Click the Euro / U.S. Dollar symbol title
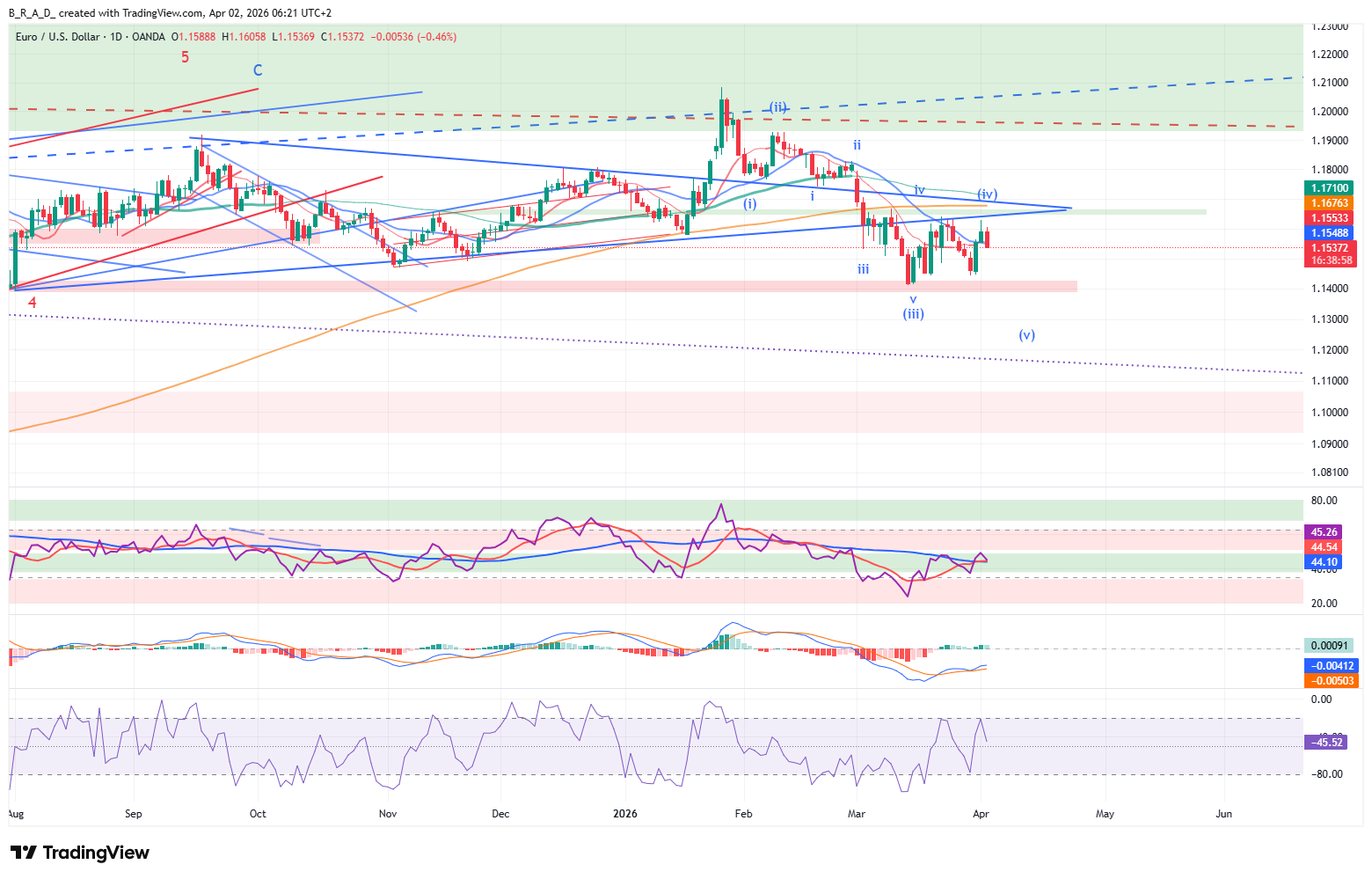 [x=57, y=37]
